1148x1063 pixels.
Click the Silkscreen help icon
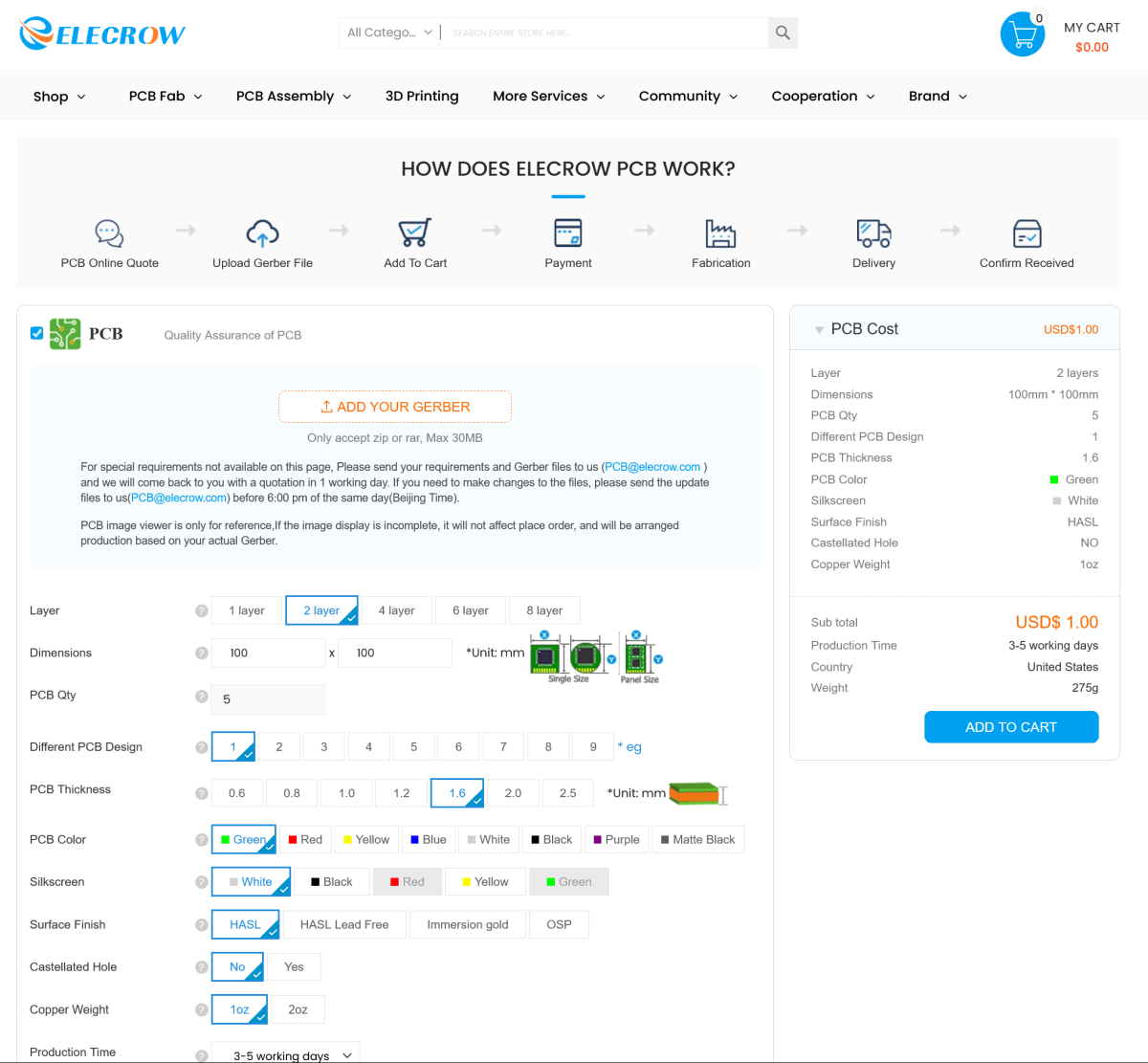pos(202,882)
